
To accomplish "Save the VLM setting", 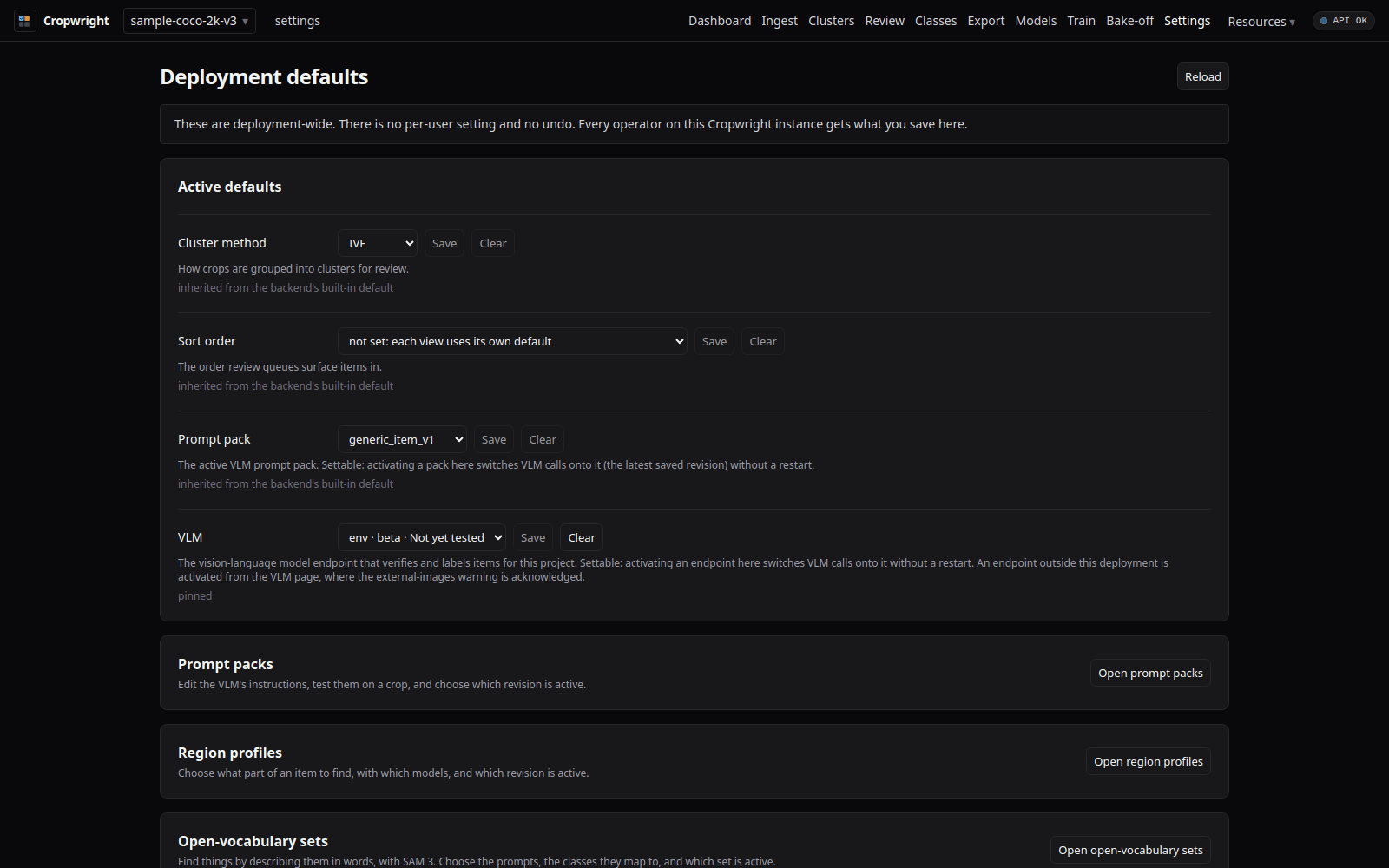I will click(x=533, y=538).
